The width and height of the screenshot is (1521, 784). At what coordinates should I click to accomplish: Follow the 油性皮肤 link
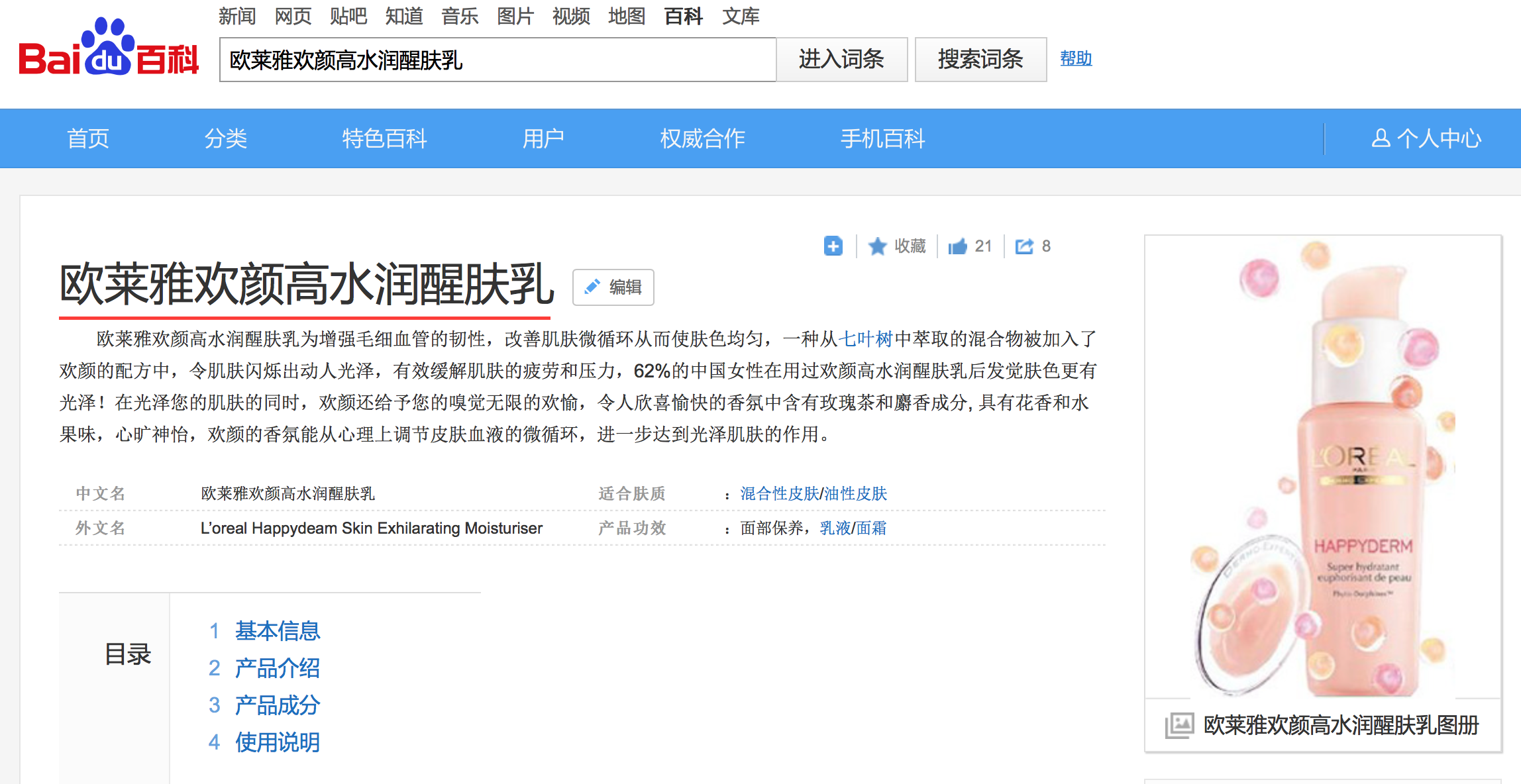pos(855,493)
